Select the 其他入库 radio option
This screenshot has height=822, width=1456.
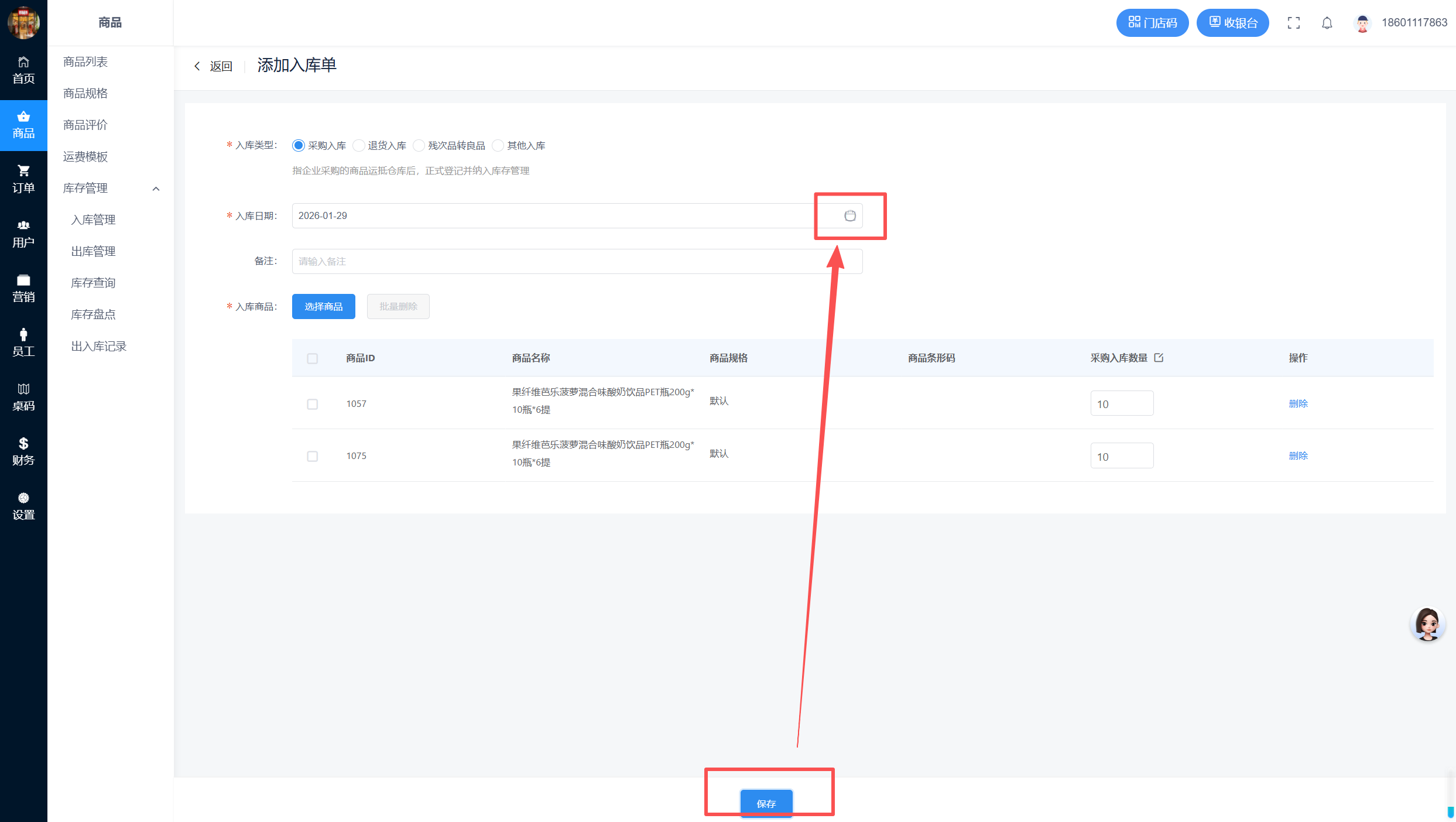[x=498, y=145]
